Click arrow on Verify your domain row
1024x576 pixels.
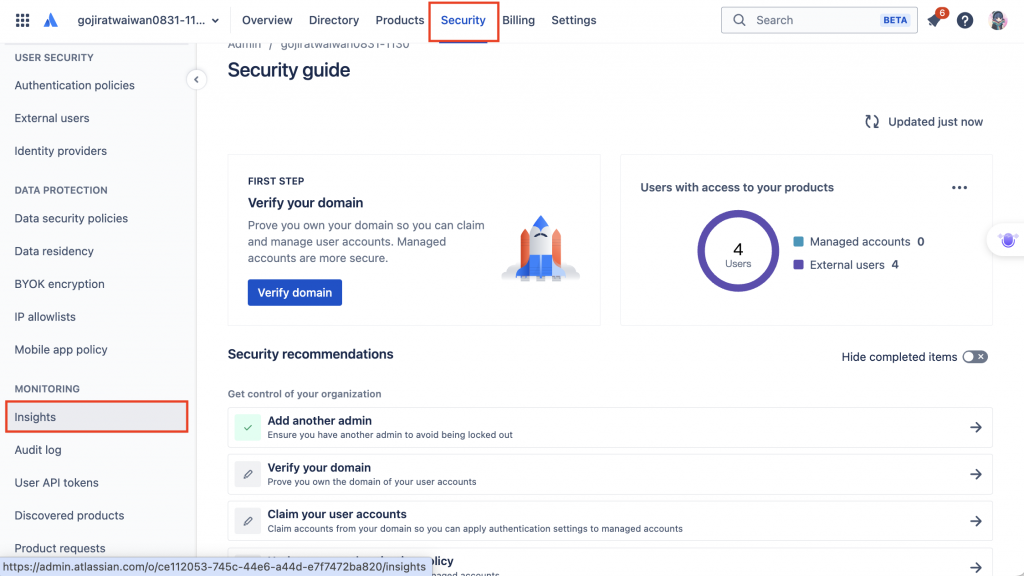[976, 474]
